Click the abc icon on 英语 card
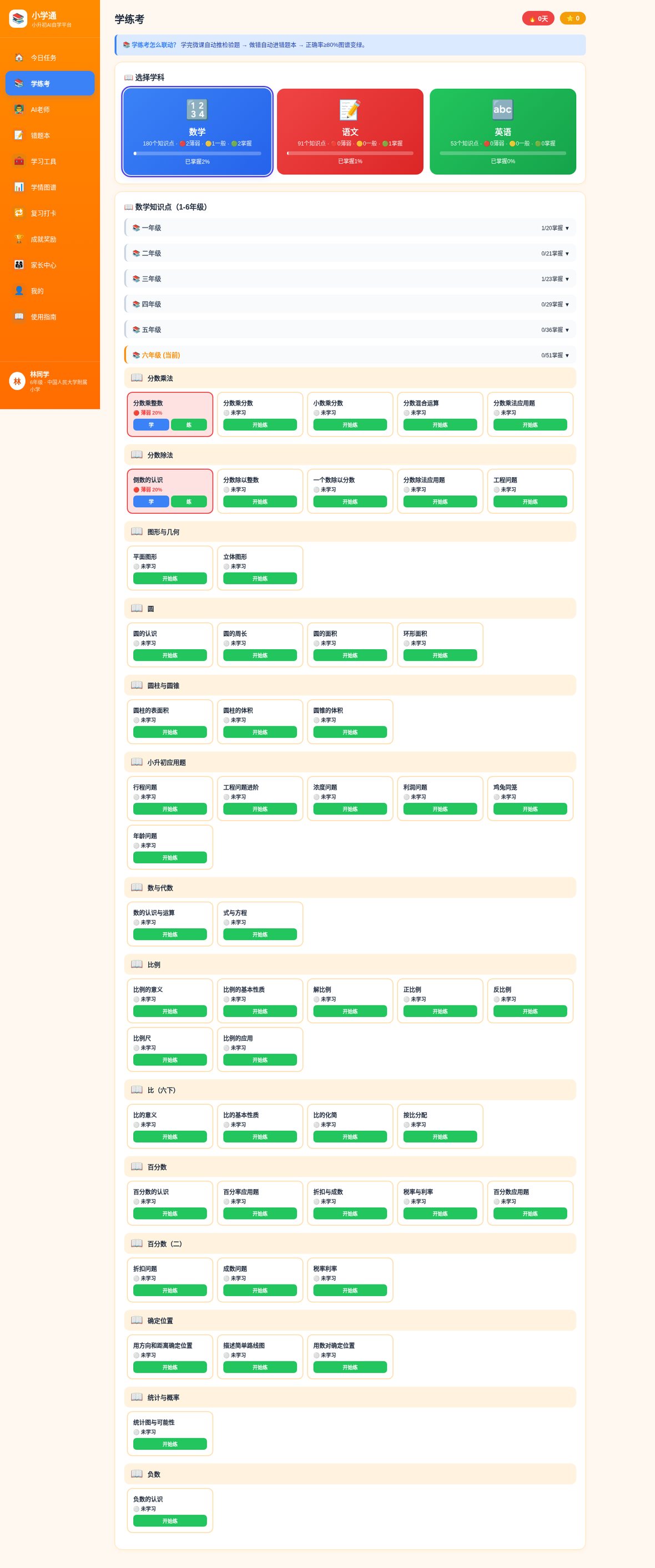Image resolution: width=655 pixels, height=1568 pixels. [x=503, y=109]
